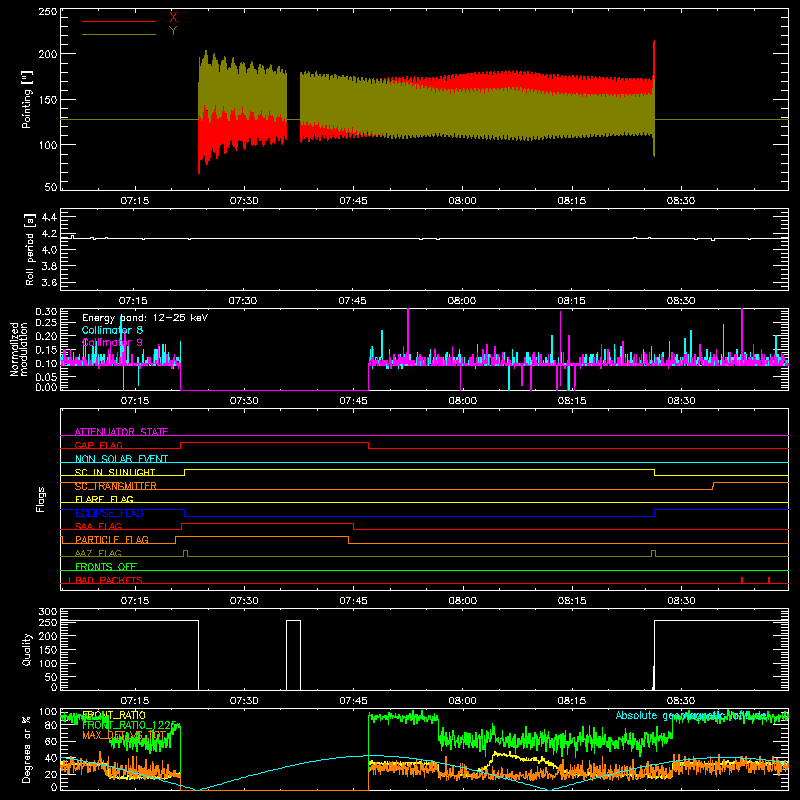Click the SAA_FLAG label
The height and width of the screenshot is (800, 800).
point(98,526)
